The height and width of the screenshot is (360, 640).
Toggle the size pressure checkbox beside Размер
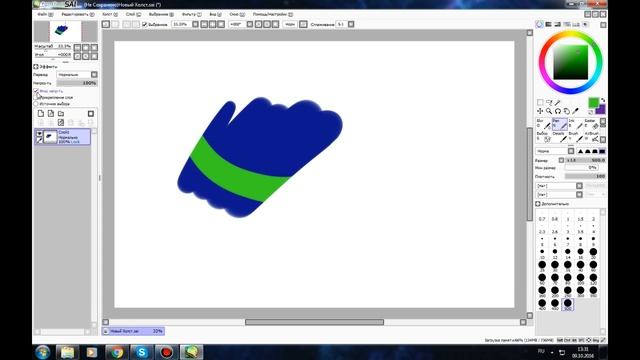[561, 160]
